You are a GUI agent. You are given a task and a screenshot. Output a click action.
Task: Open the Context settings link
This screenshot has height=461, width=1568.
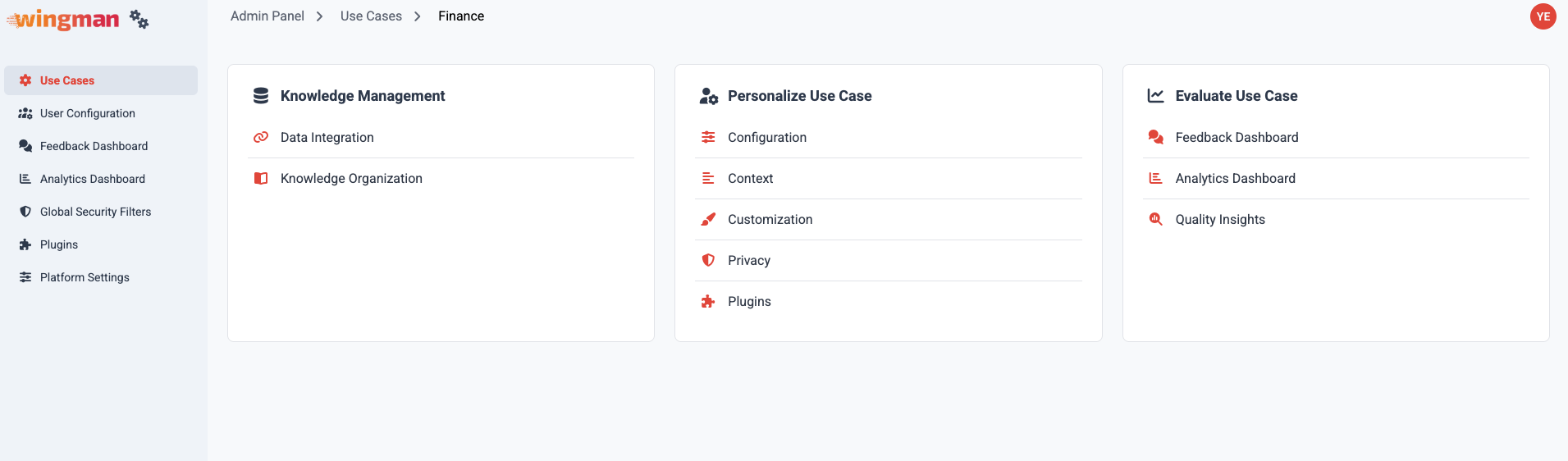[750, 178]
